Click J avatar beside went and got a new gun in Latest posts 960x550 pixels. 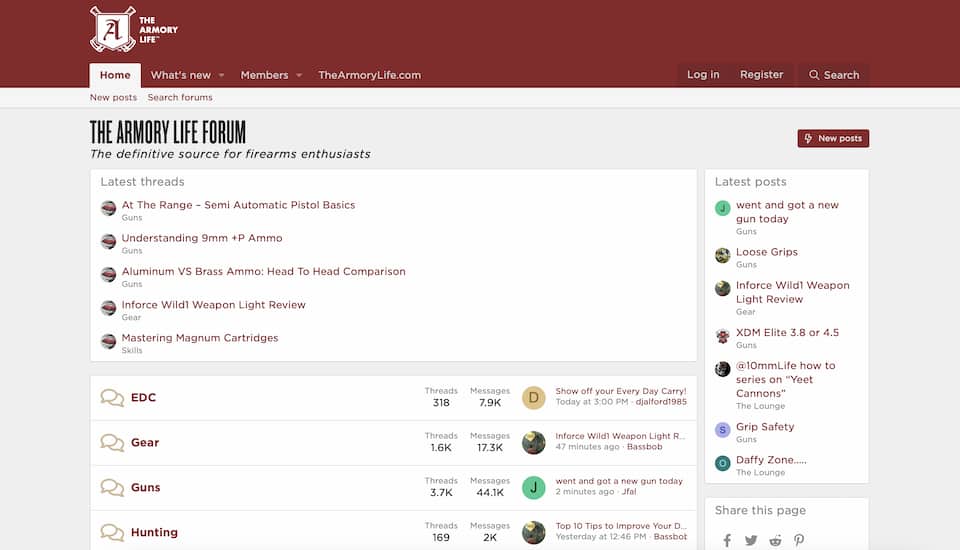point(722,208)
